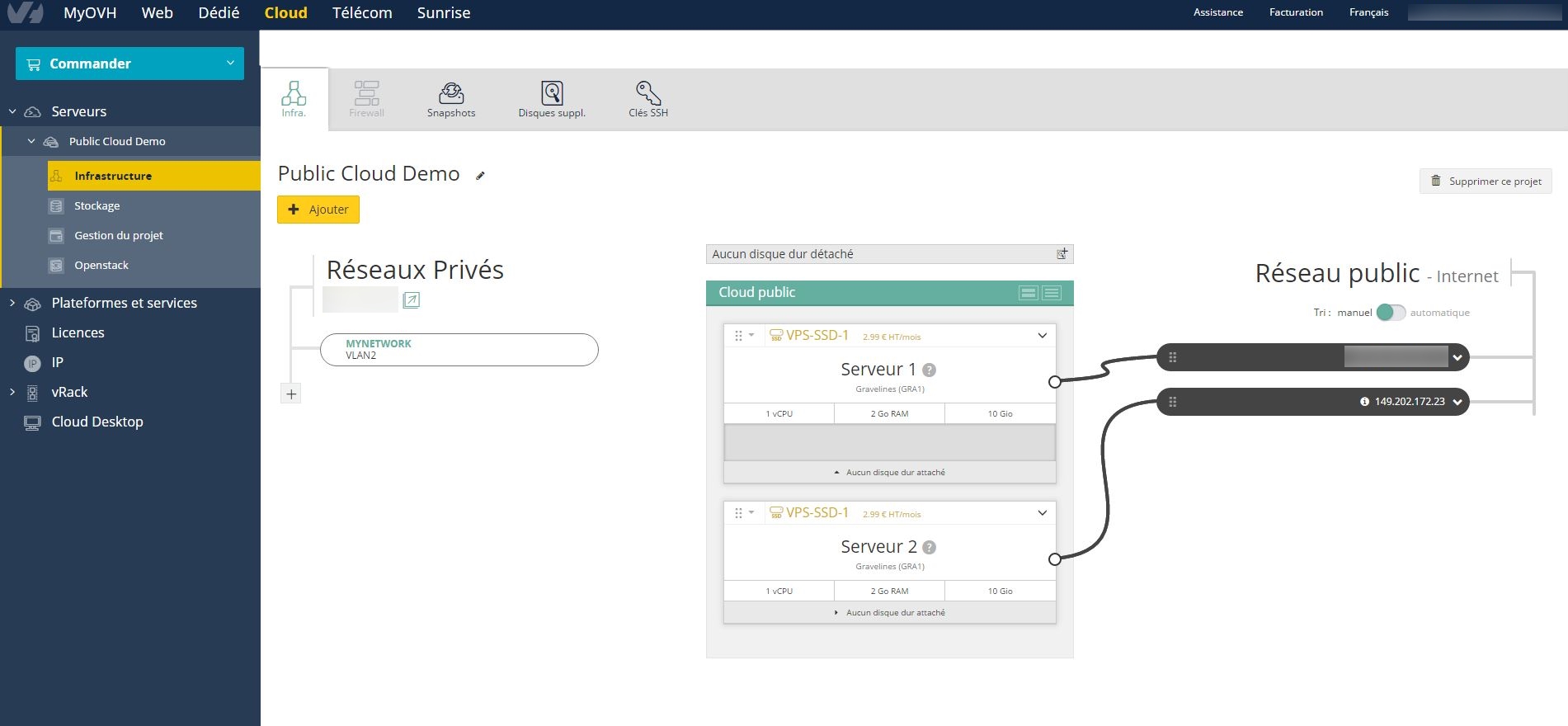Click the Serveur 1 help icon
This screenshot has width=1568, height=726.
[929, 370]
